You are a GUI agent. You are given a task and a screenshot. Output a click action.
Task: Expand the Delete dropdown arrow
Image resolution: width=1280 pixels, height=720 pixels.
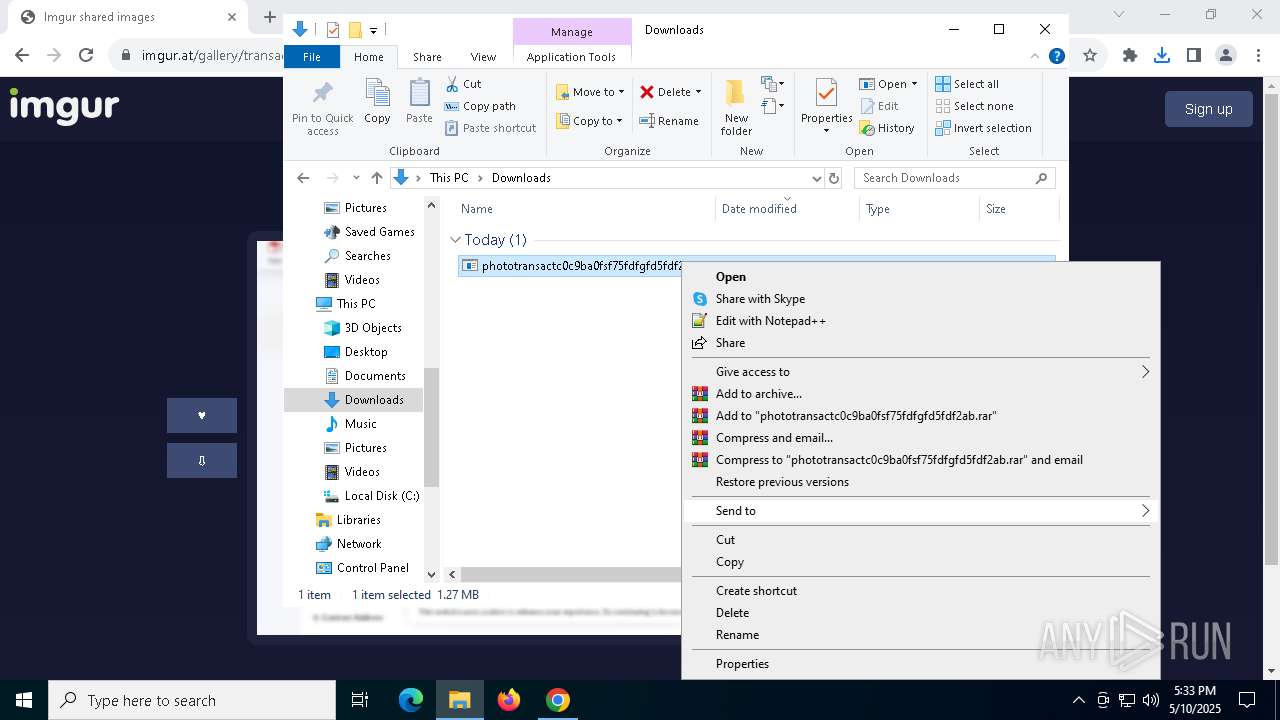(698, 92)
